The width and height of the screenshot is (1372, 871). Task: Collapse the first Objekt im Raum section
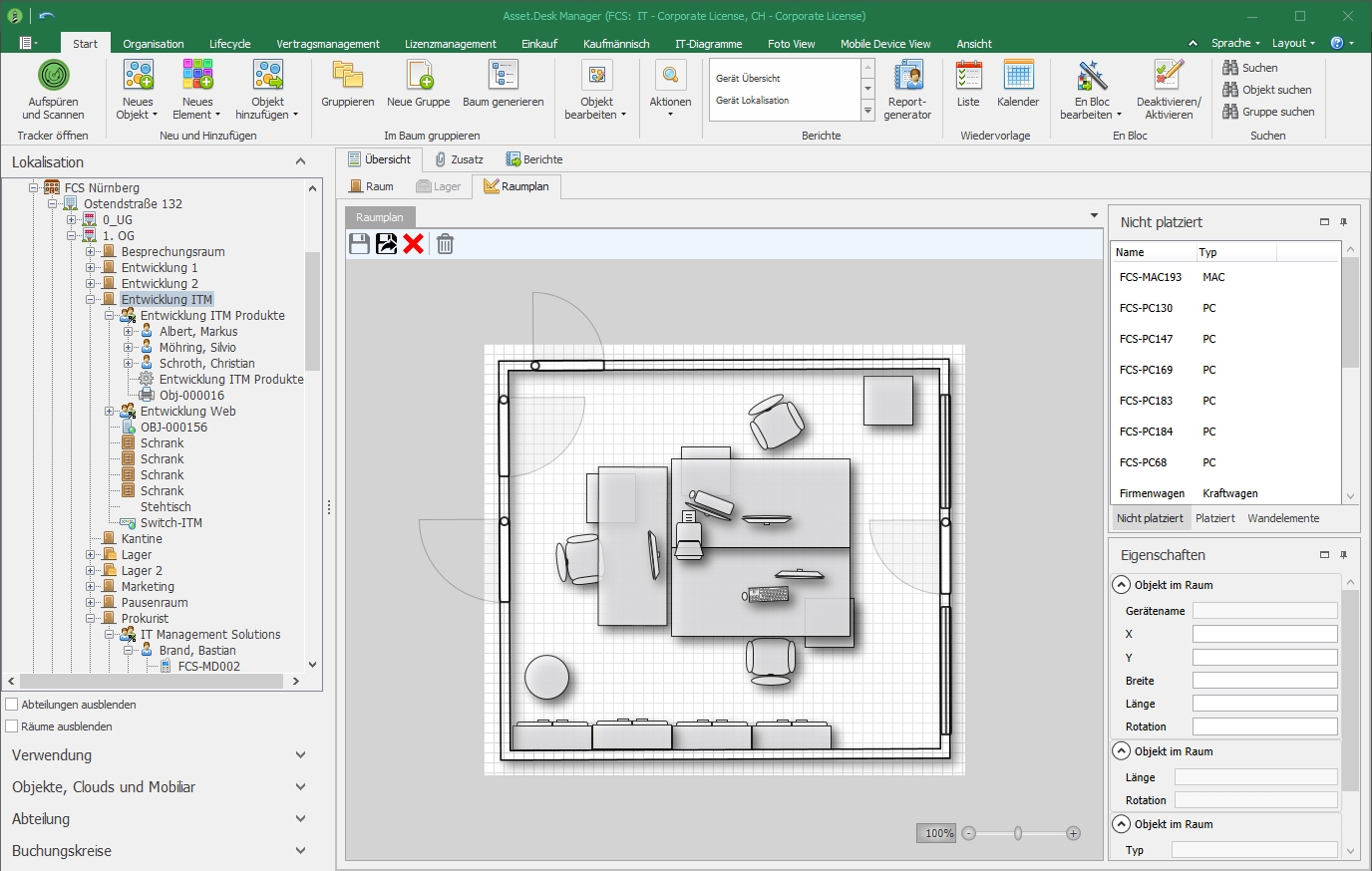[1122, 585]
